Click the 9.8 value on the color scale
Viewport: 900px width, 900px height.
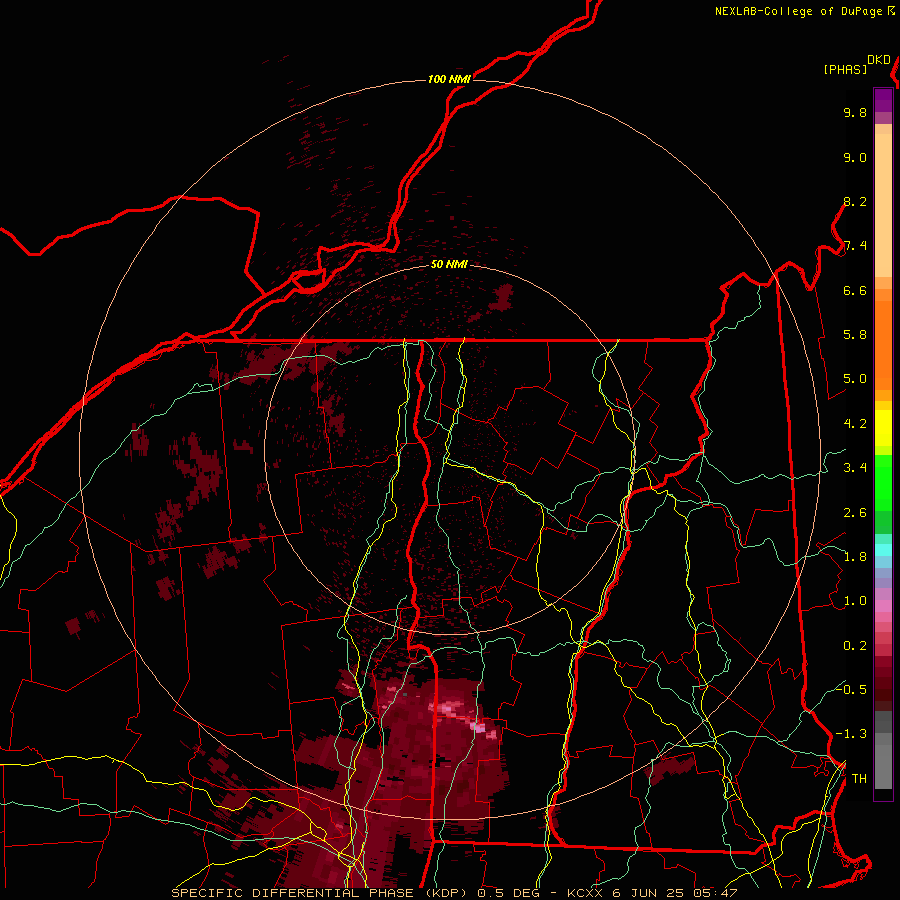pyautogui.click(x=855, y=112)
